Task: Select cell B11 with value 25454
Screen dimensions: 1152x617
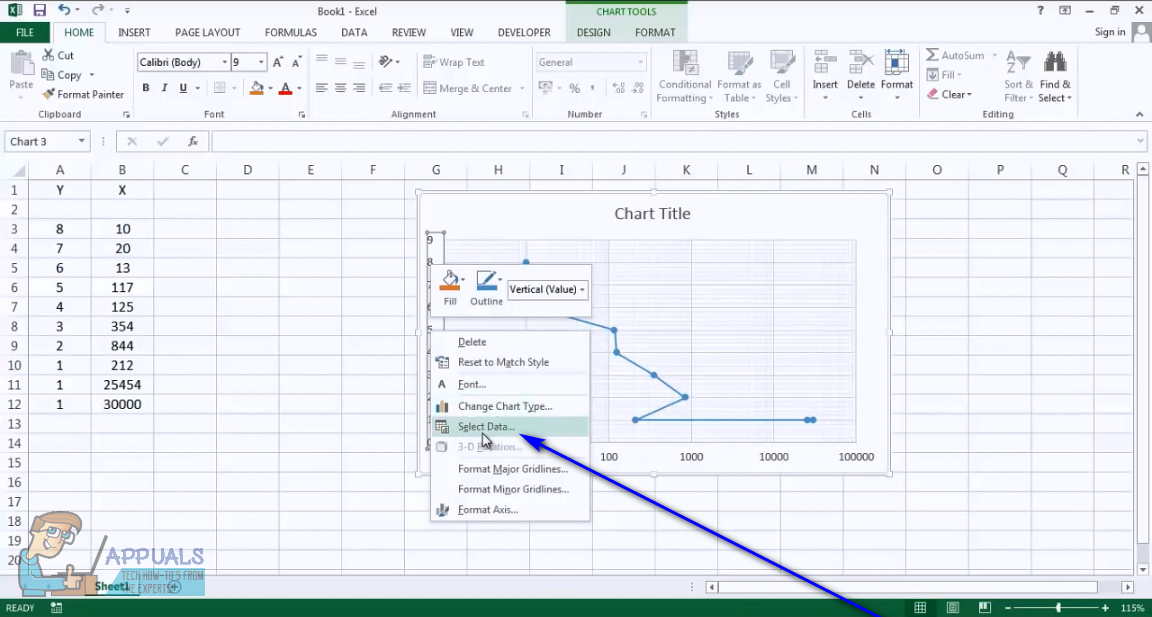Action: coord(123,385)
